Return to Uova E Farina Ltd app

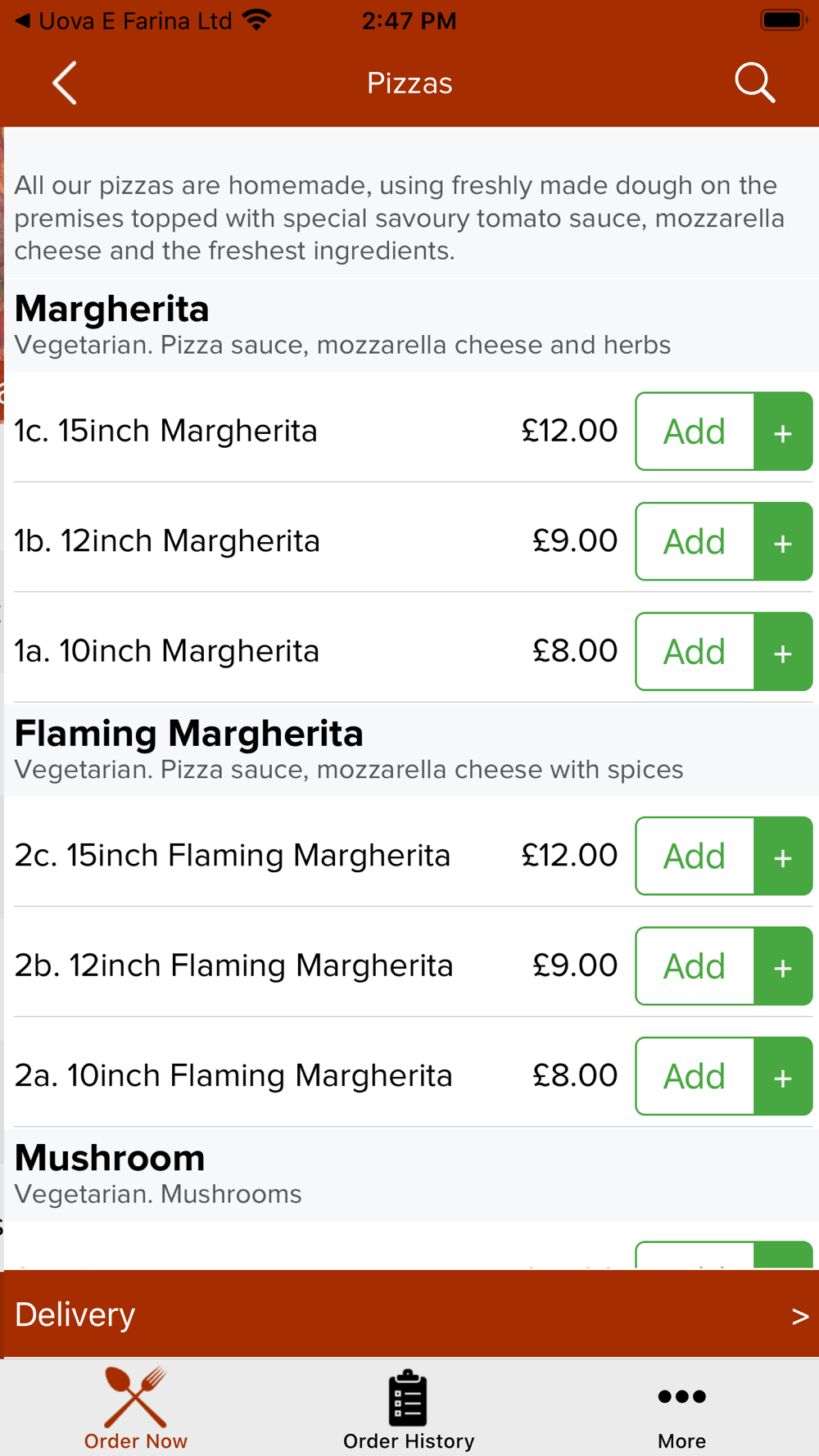(x=124, y=21)
